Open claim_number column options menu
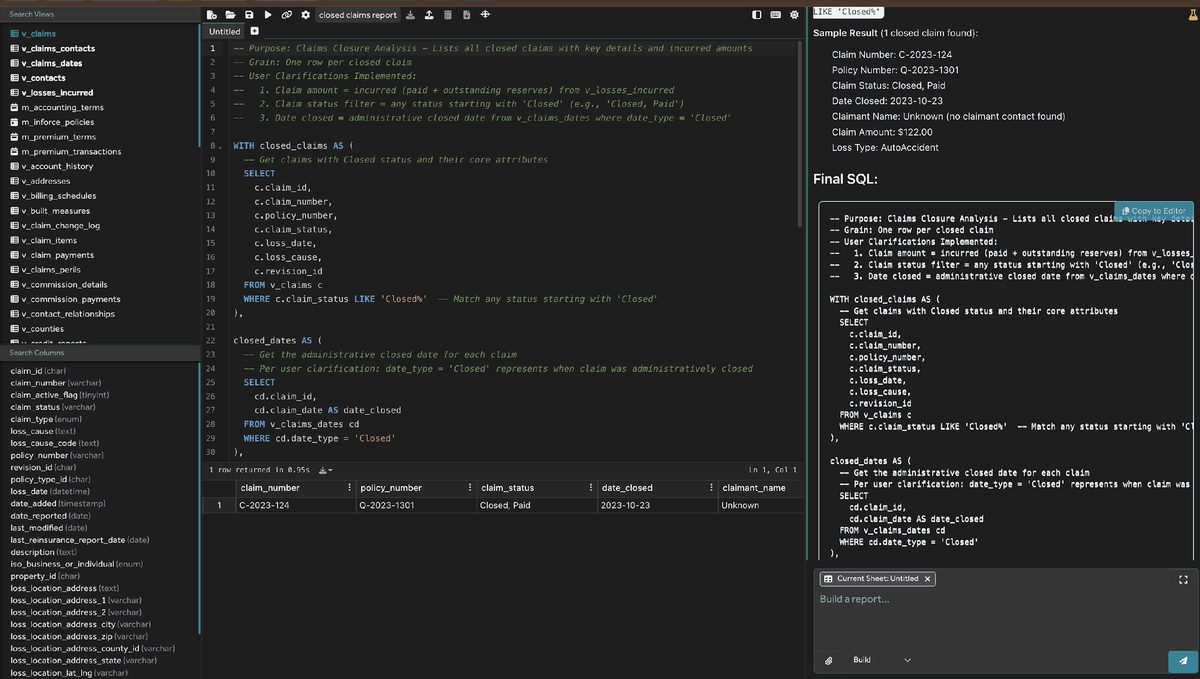 tap(348, 488)
